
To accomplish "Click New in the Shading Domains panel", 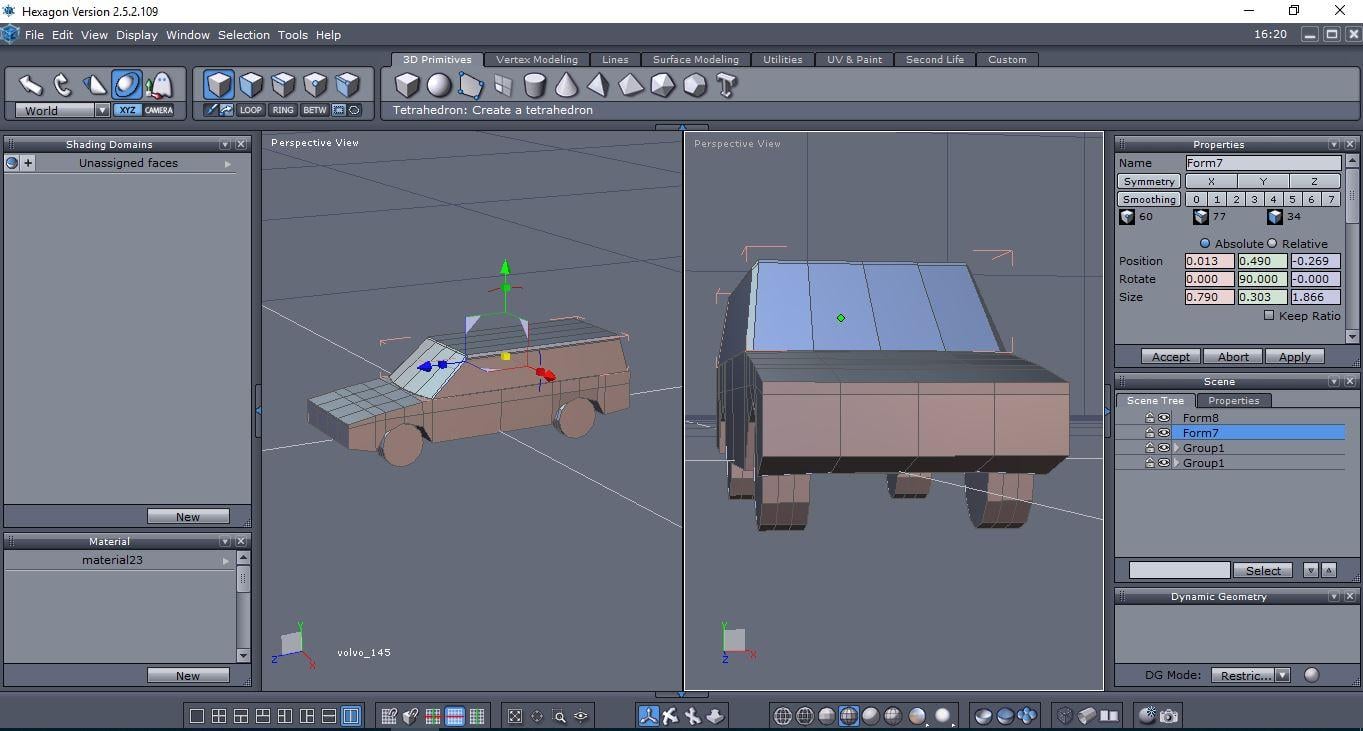I will [188, 517].
